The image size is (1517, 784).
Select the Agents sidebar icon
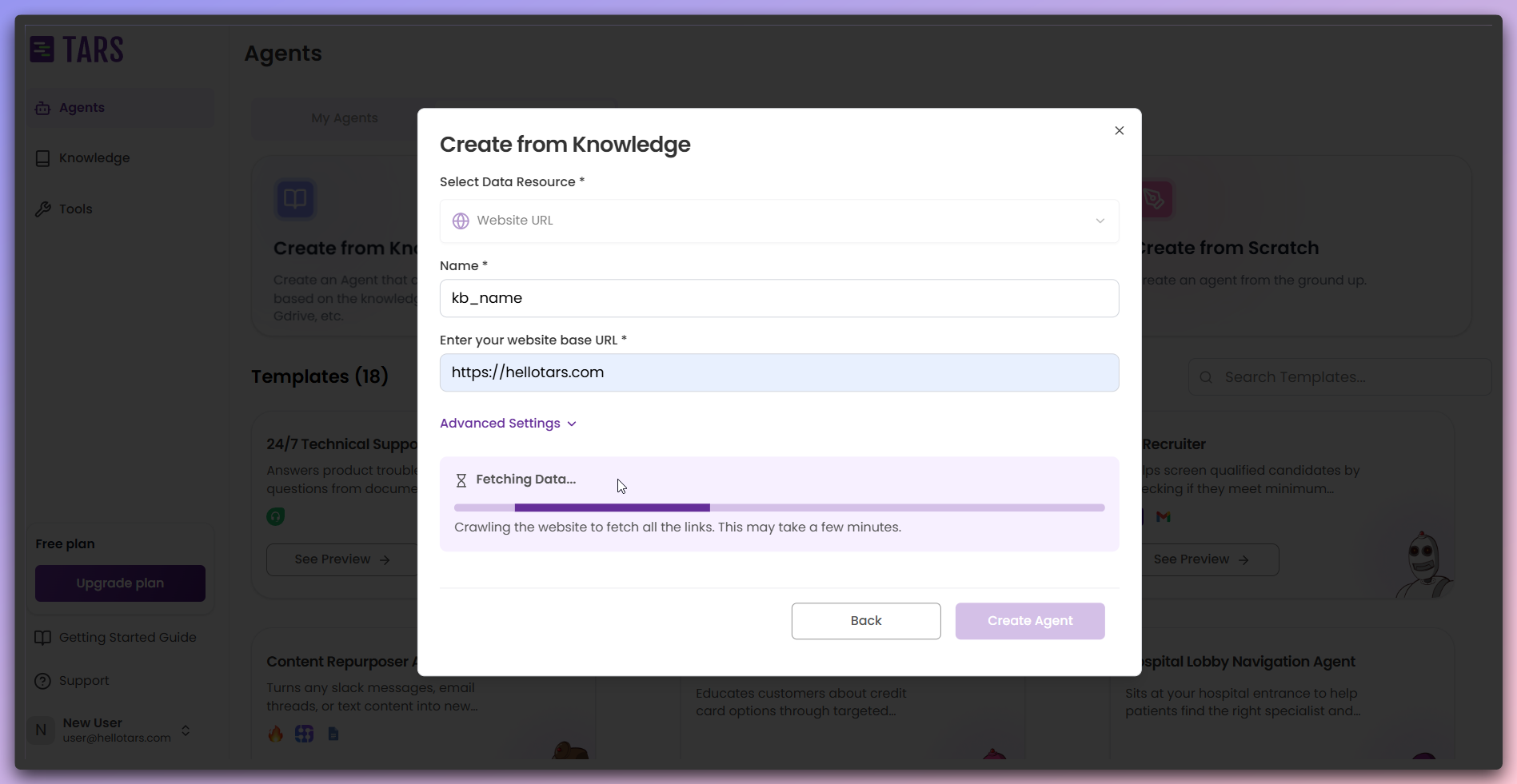[x=42, y=107]
